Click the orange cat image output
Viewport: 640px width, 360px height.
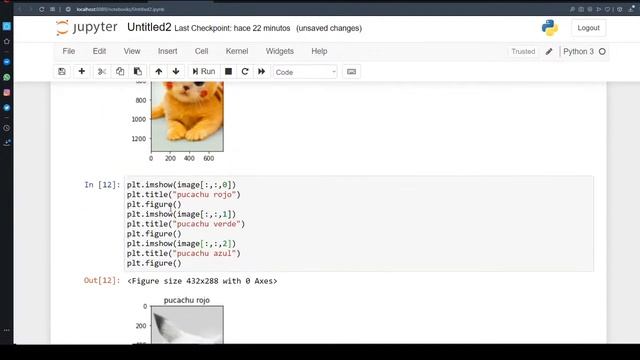(187, 116)
